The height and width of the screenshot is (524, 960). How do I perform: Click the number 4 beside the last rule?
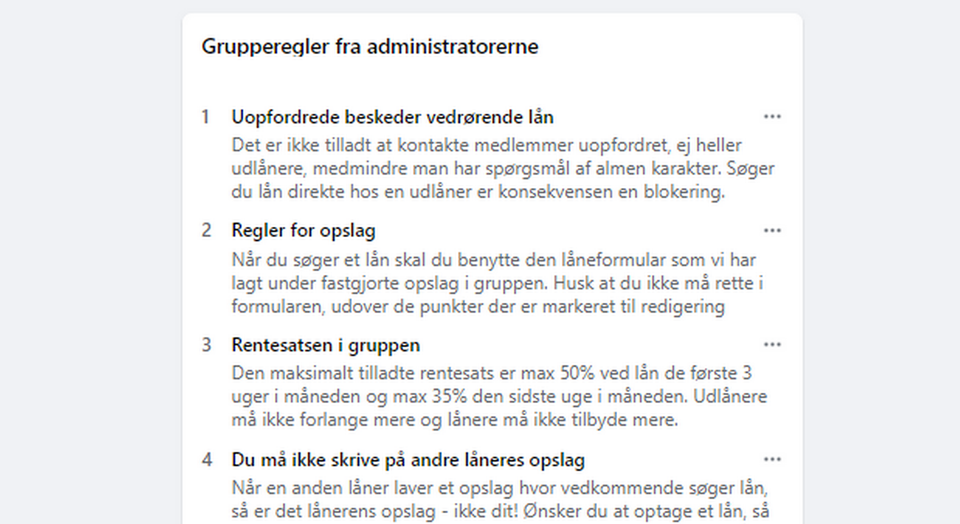(206, 460)
